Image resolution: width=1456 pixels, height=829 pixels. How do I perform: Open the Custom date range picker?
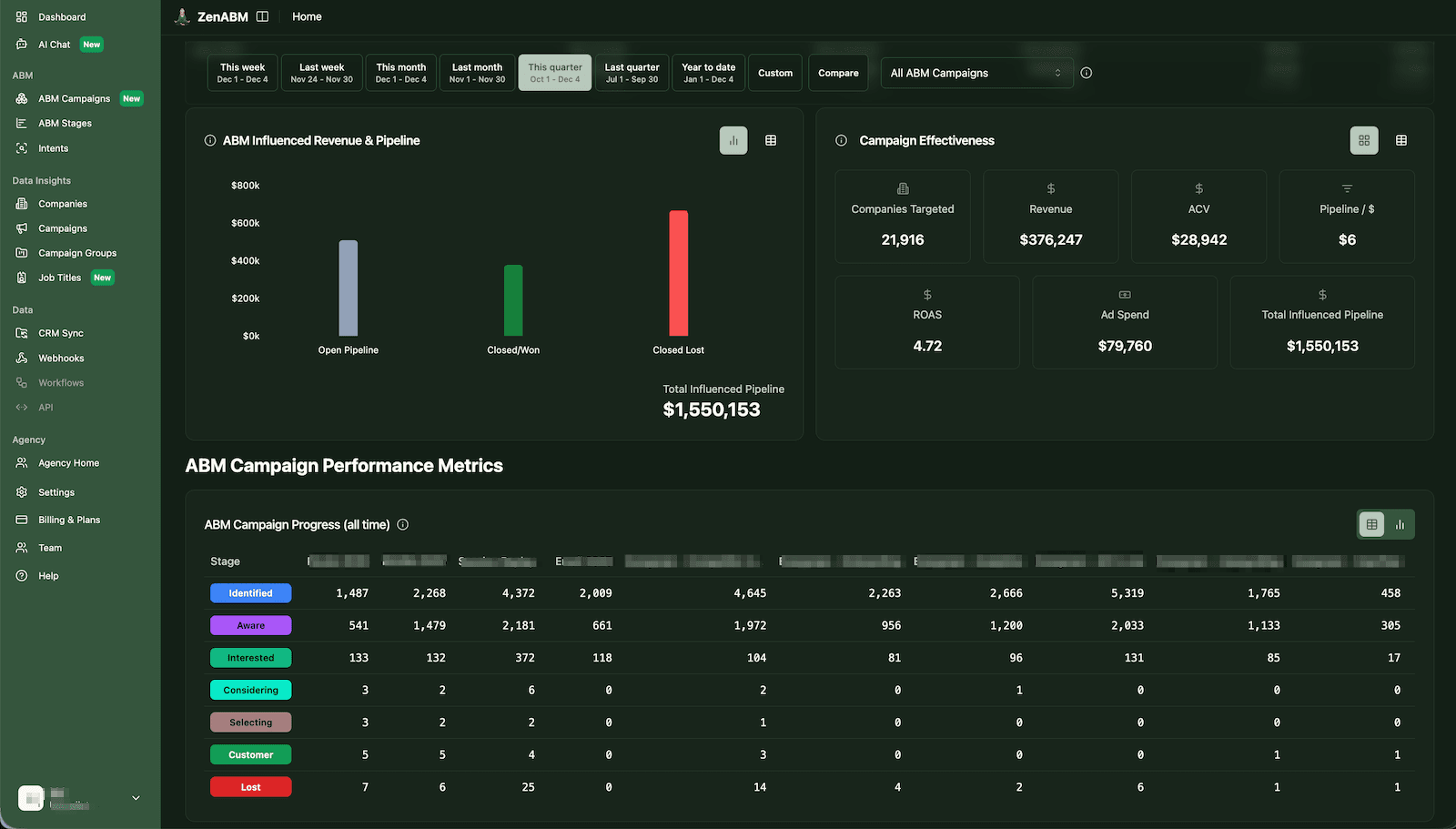[x=774, y=72]
